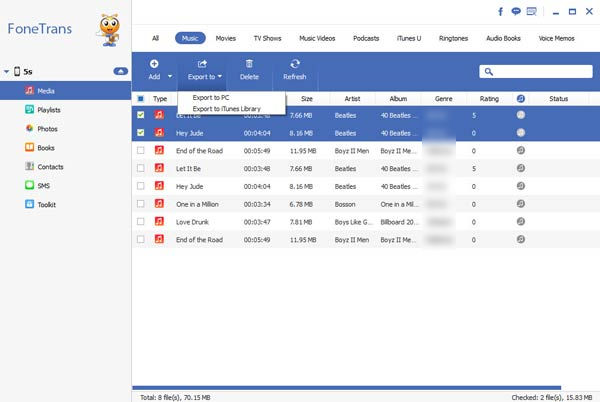Screen dimensions: 600x402
Task: Select the Bosson artist cell
Action: pos(345,204)
